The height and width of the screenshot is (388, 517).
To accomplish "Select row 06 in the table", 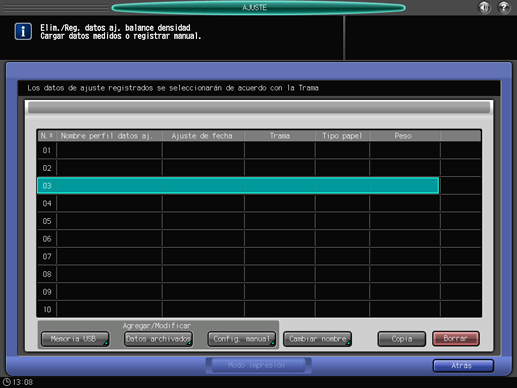I will coord(238,239).
